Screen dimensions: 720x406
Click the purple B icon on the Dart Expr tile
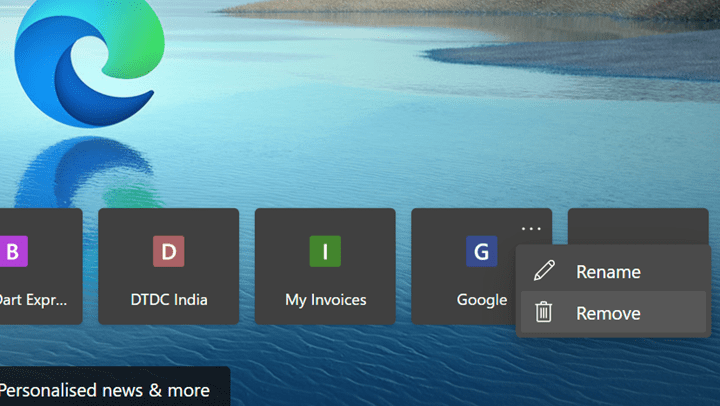[13, 251]
